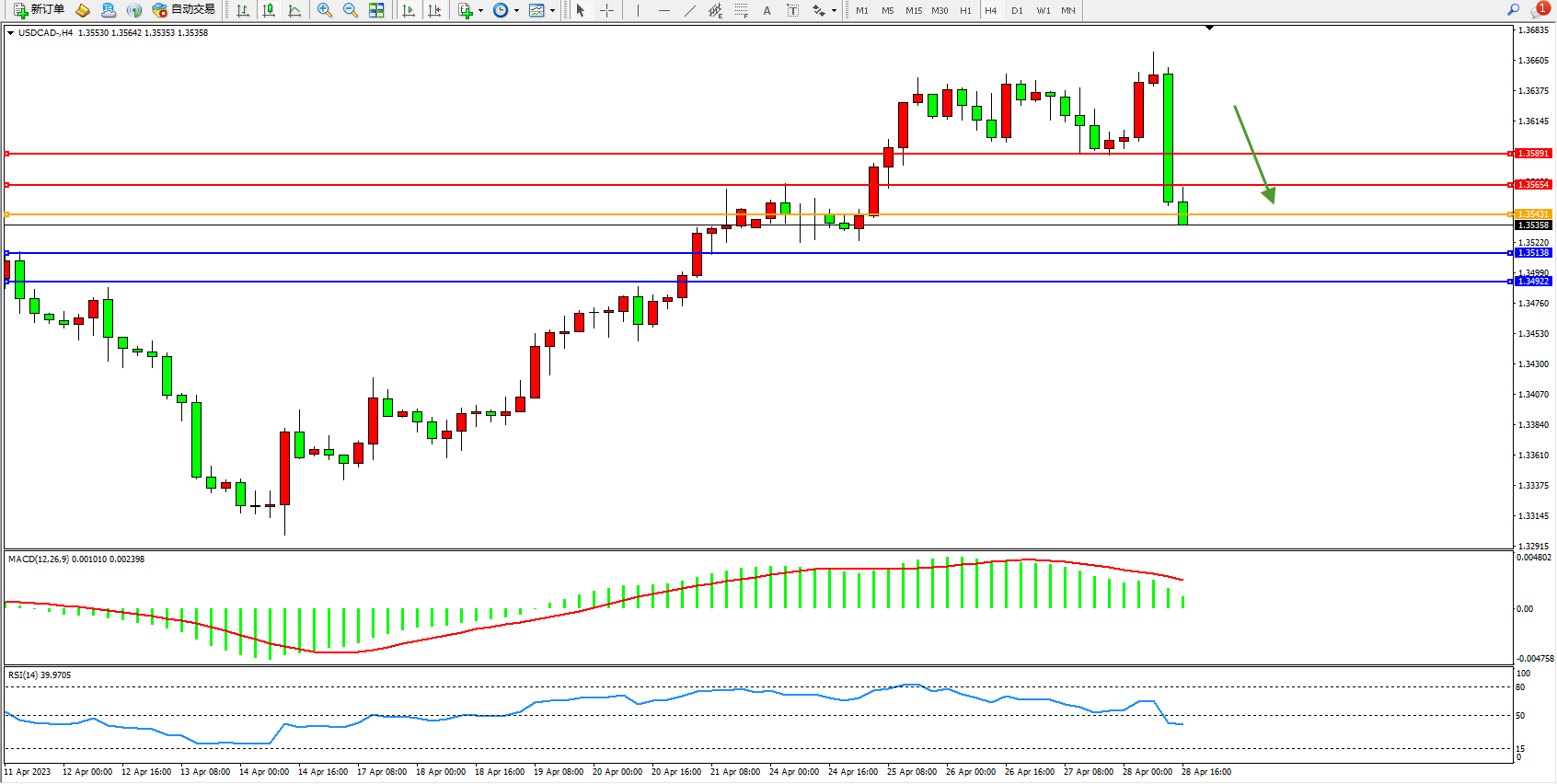Click the orange 1.35431 price level label
Image resolution: width=1557 pixels, height=784 pixels.
click(x=1533, y=214)
